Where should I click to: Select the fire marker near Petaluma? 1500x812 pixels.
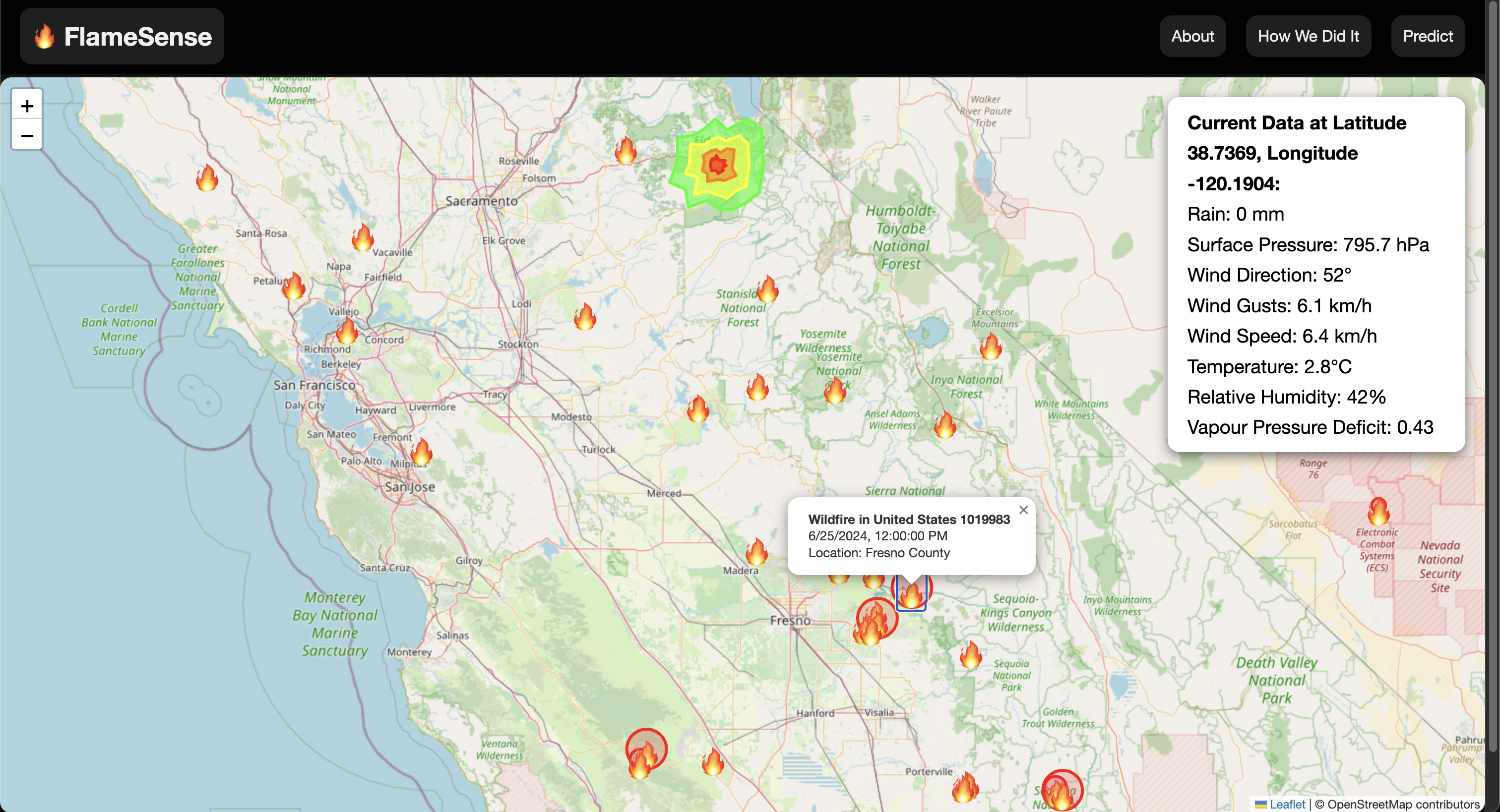coord(294,286)
